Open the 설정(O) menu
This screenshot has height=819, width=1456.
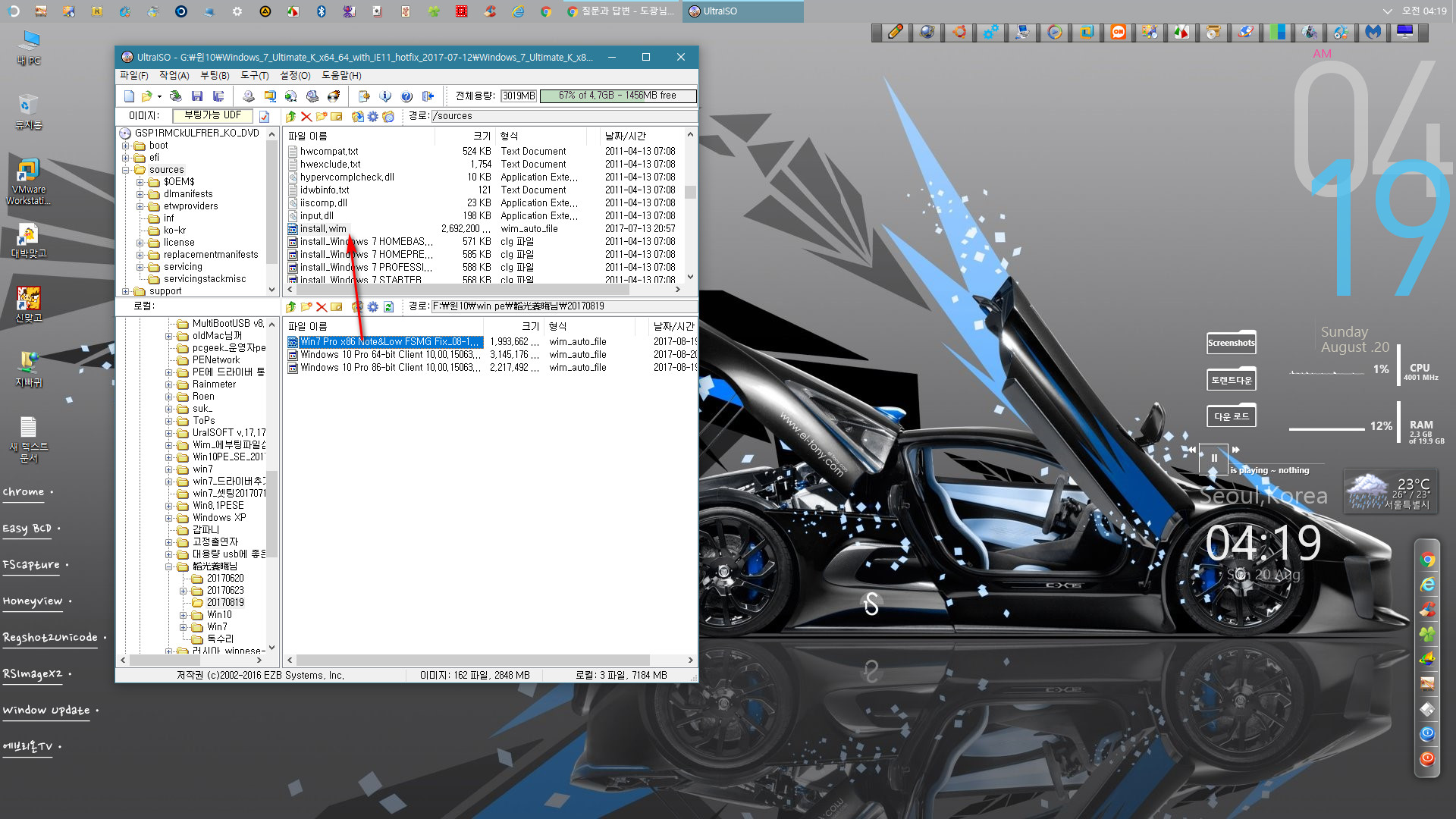(x=295, y=76)
